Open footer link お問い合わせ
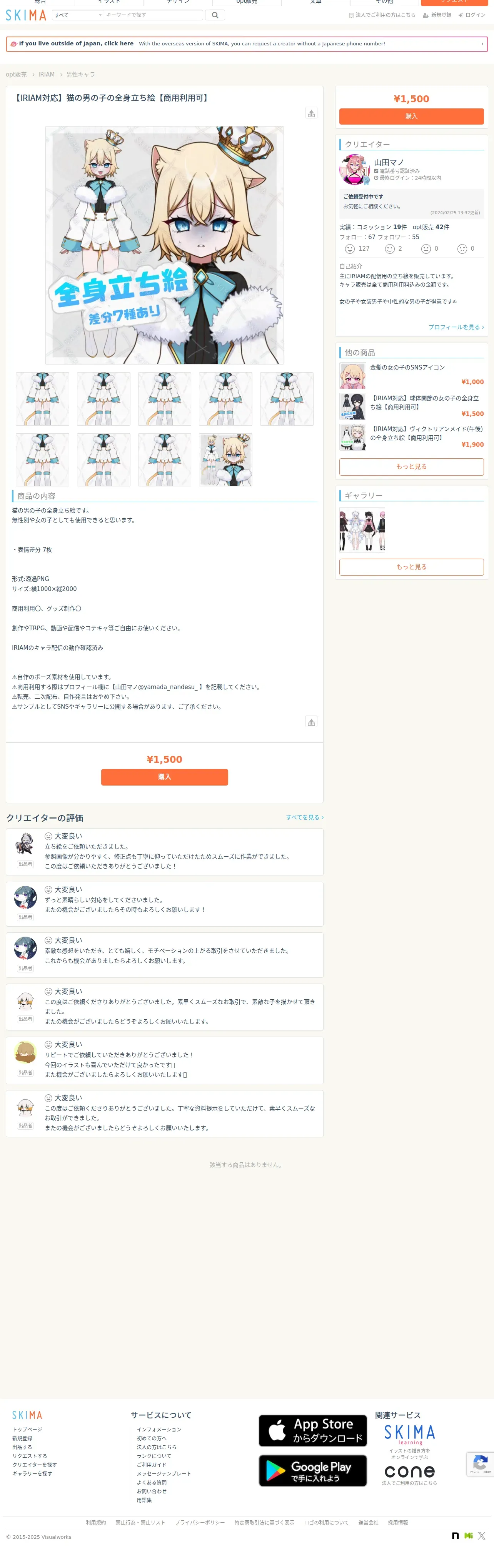494x1568 pixels. click(x=152, y=1491)
